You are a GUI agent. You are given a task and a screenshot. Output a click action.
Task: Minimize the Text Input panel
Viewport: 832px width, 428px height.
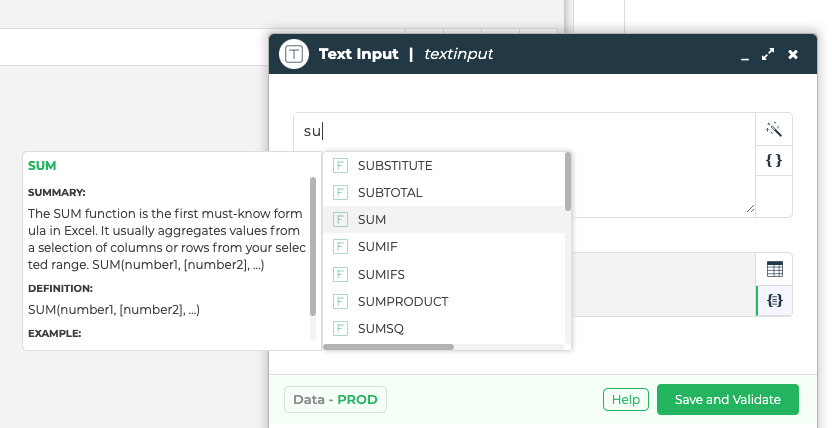click(x=745, y=57)
